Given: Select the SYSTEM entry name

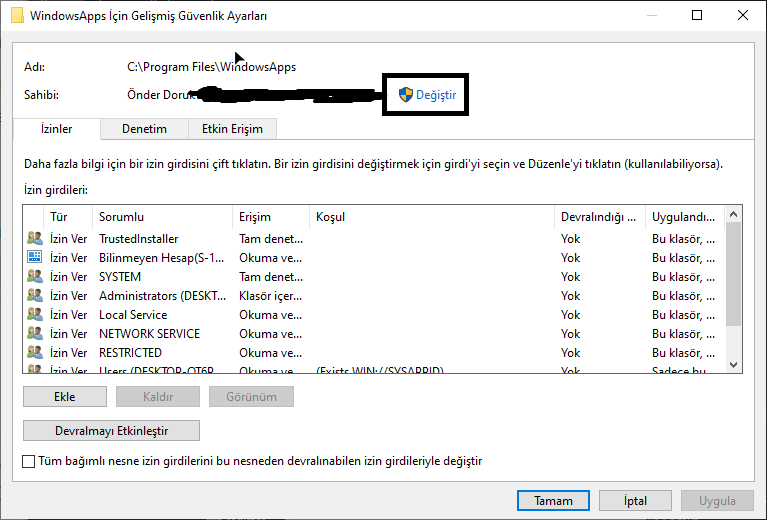Looking at the screenshot, I should click(120, 277).
